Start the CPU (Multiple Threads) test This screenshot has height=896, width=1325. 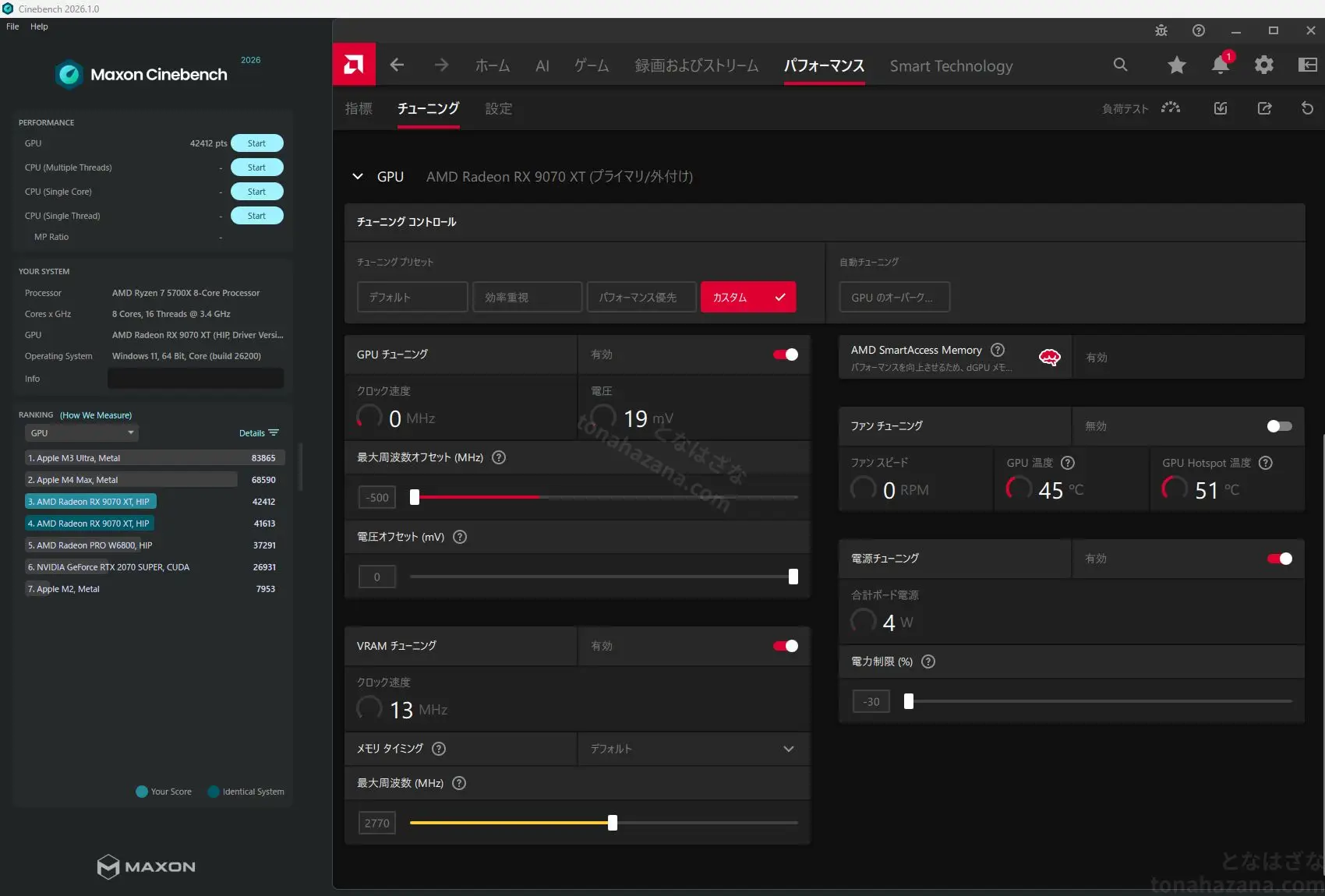pos(256,168)
